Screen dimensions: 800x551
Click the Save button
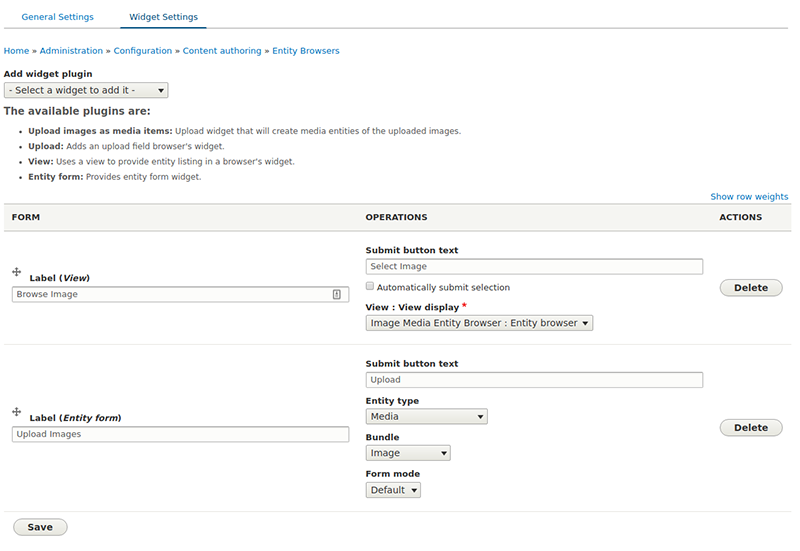coord(40,527)
